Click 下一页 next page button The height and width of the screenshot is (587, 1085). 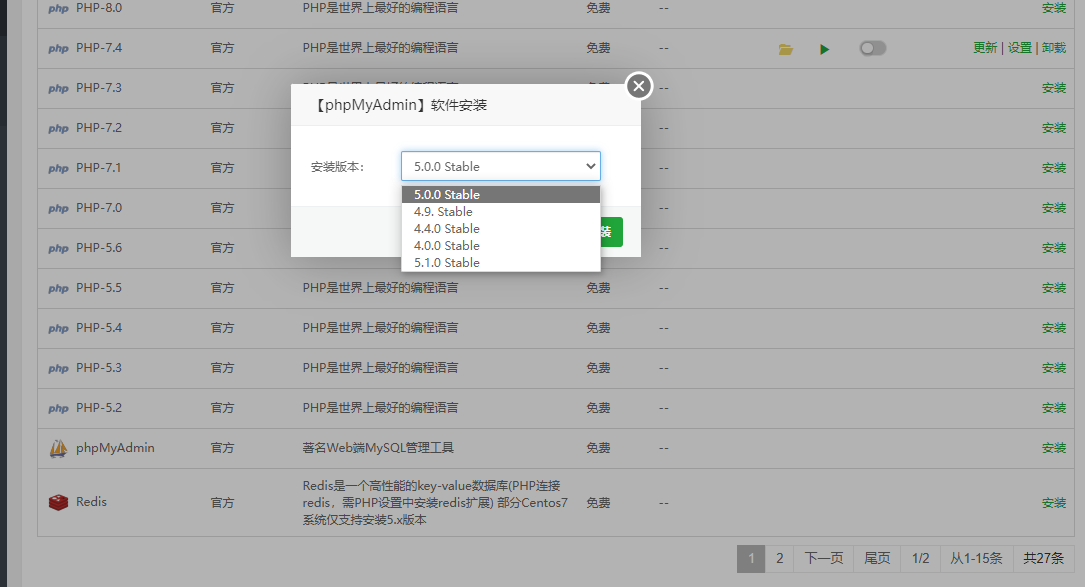[x=824, y=559]
